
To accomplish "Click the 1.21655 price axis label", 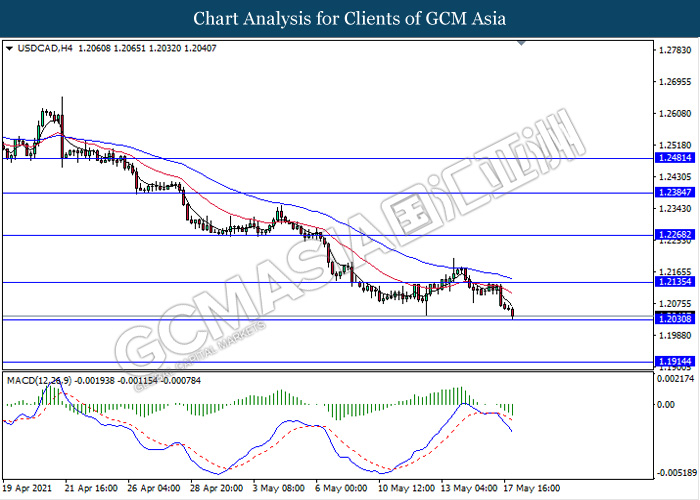I will (675, 272).
